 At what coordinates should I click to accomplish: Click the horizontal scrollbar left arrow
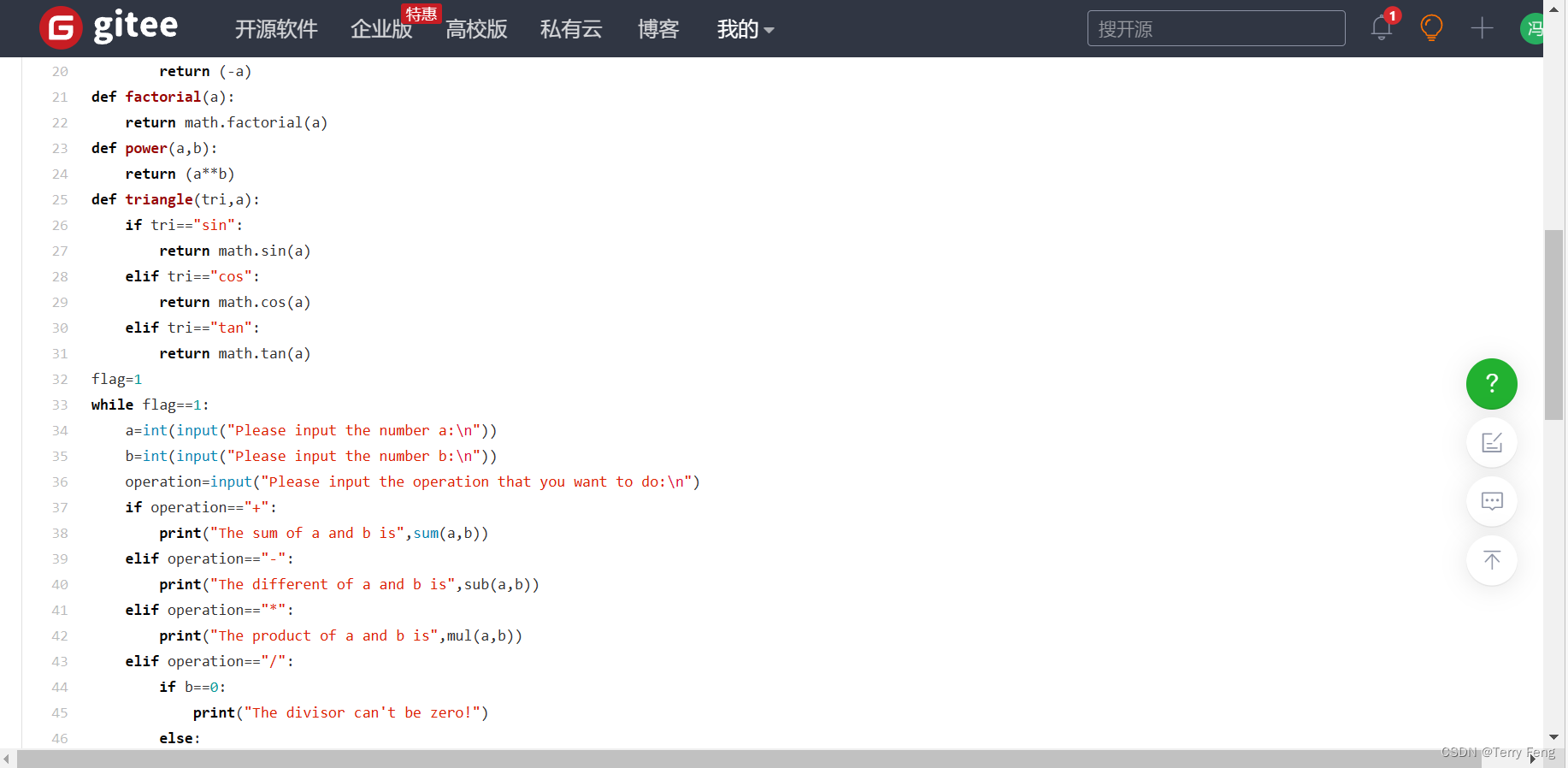(7, 759)
